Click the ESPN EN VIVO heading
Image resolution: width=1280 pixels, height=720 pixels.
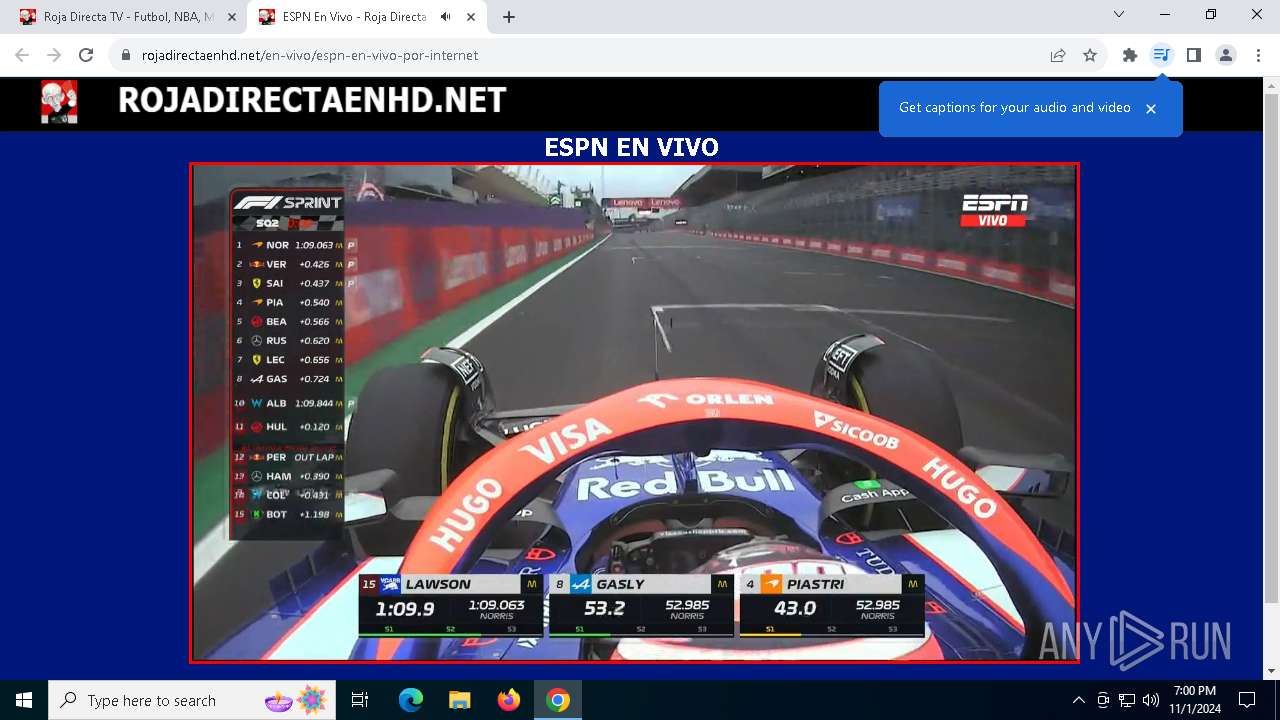point(631,148)
